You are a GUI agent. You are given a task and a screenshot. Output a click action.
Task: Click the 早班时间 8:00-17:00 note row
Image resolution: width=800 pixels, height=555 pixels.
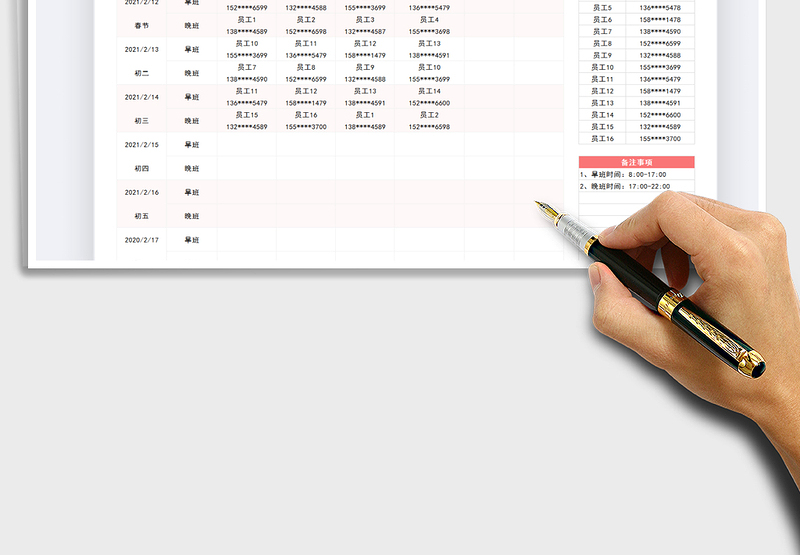(636, 175)
